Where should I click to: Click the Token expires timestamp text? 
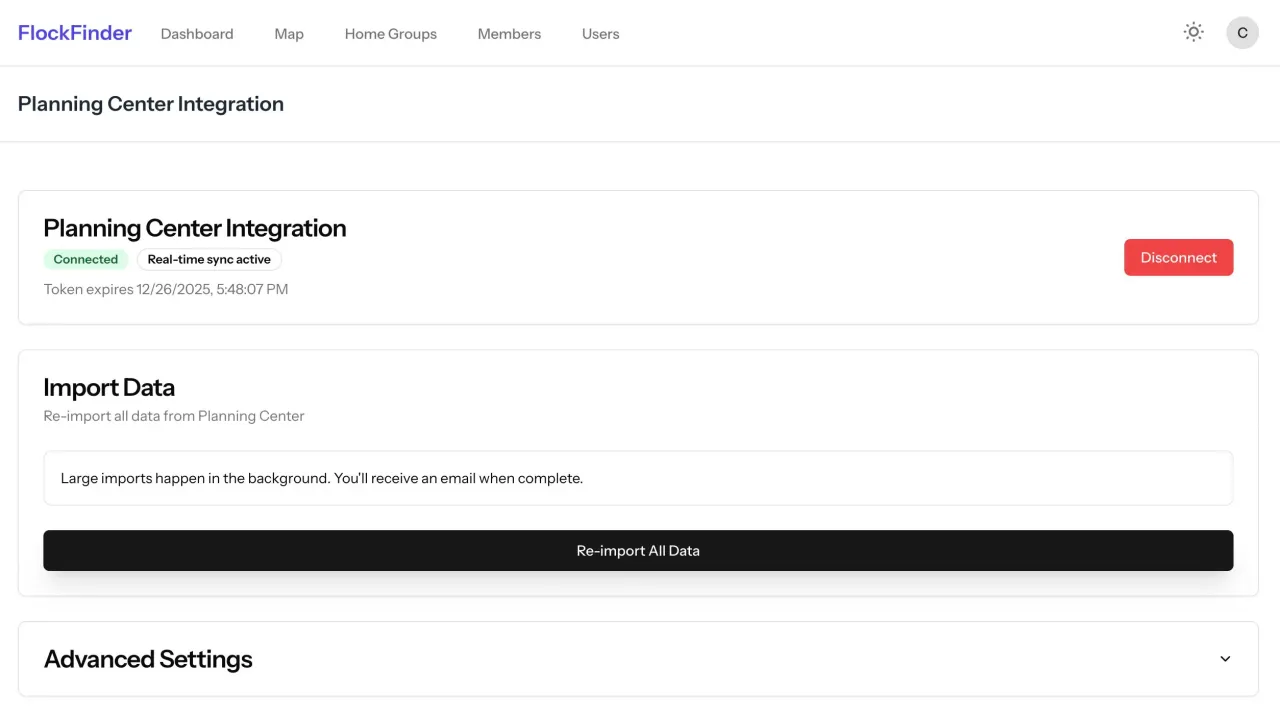[166, 289]
